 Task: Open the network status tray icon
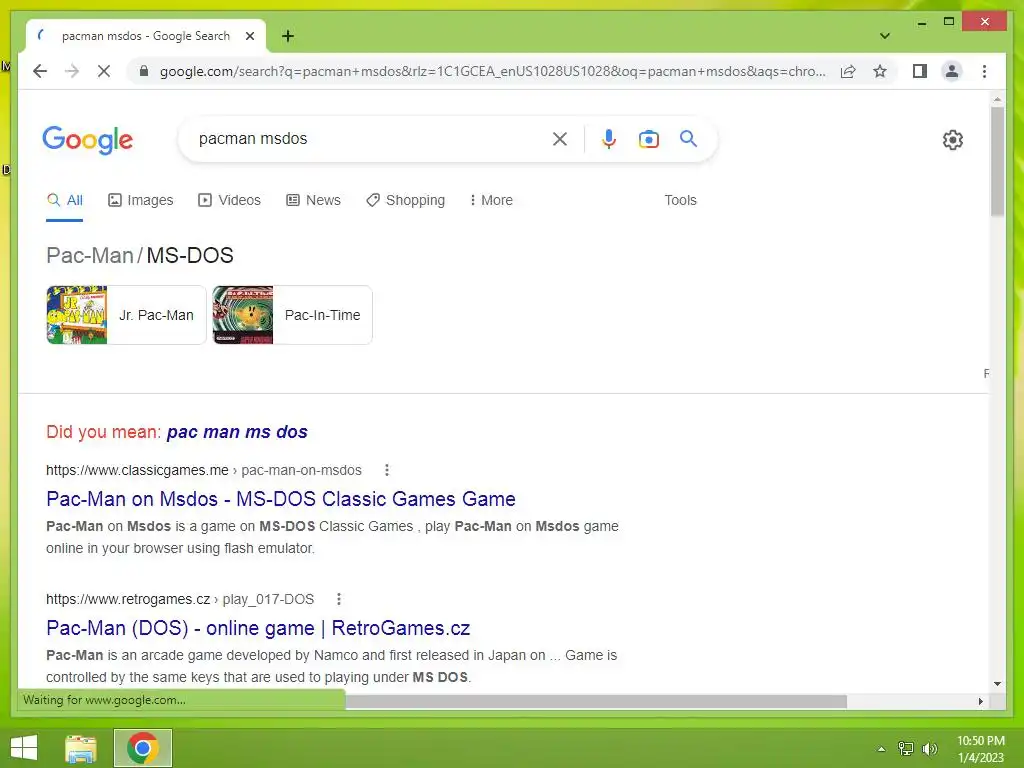coord(906,749)
